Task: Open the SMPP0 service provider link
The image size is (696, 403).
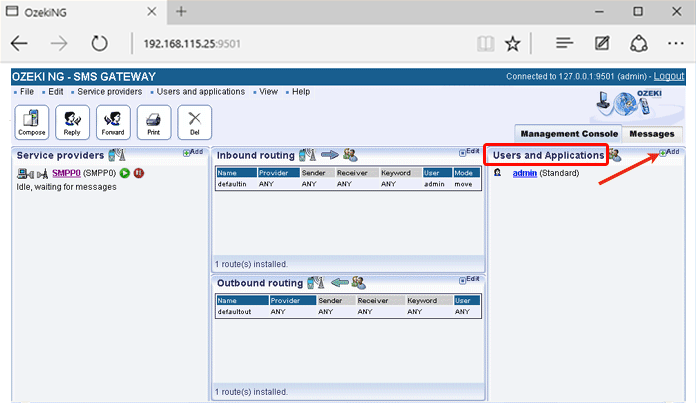Action: [x=66, y=173]
